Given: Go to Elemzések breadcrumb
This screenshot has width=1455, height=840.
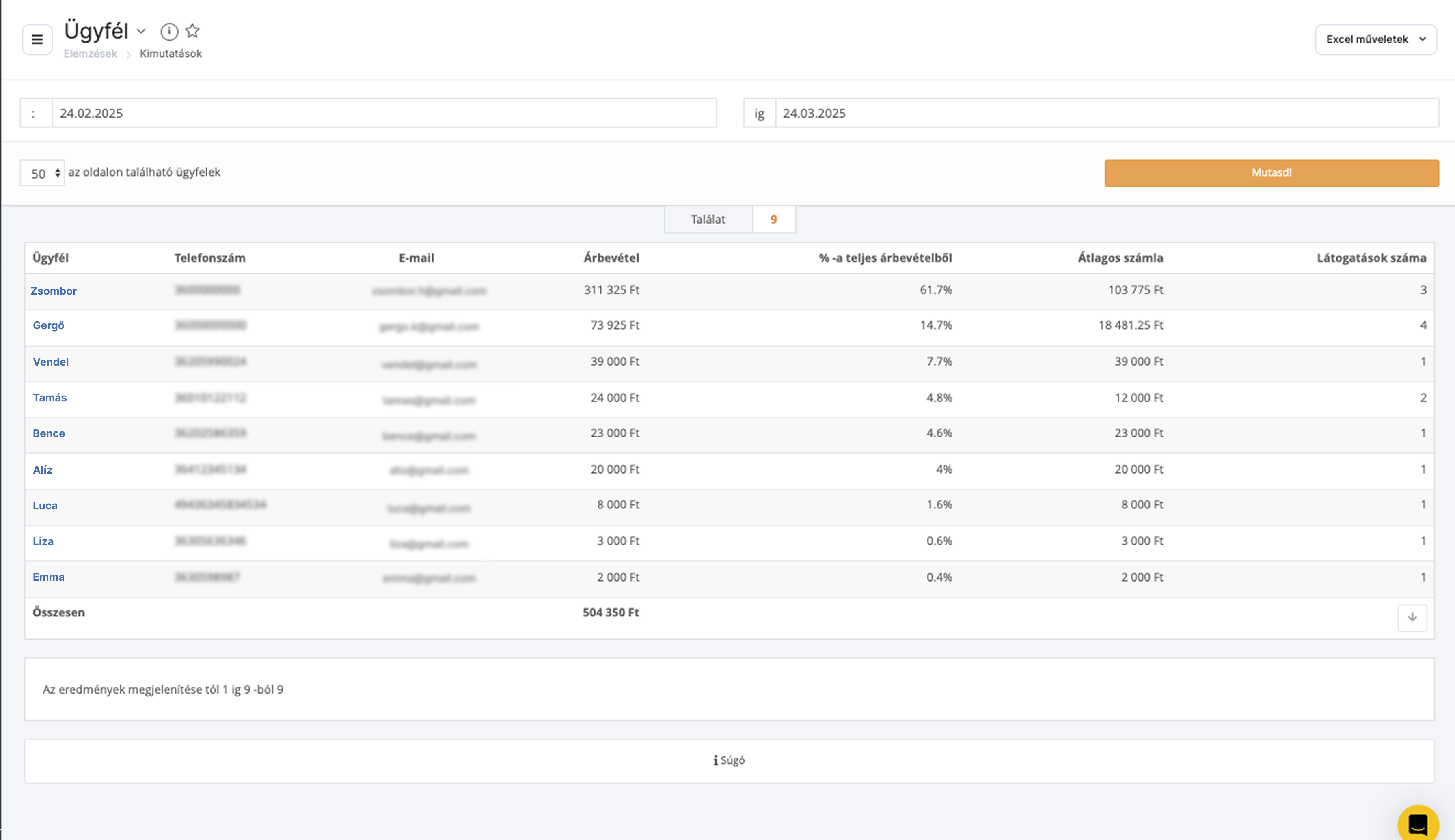Looking at the screenshot, I should pos(90,54).
